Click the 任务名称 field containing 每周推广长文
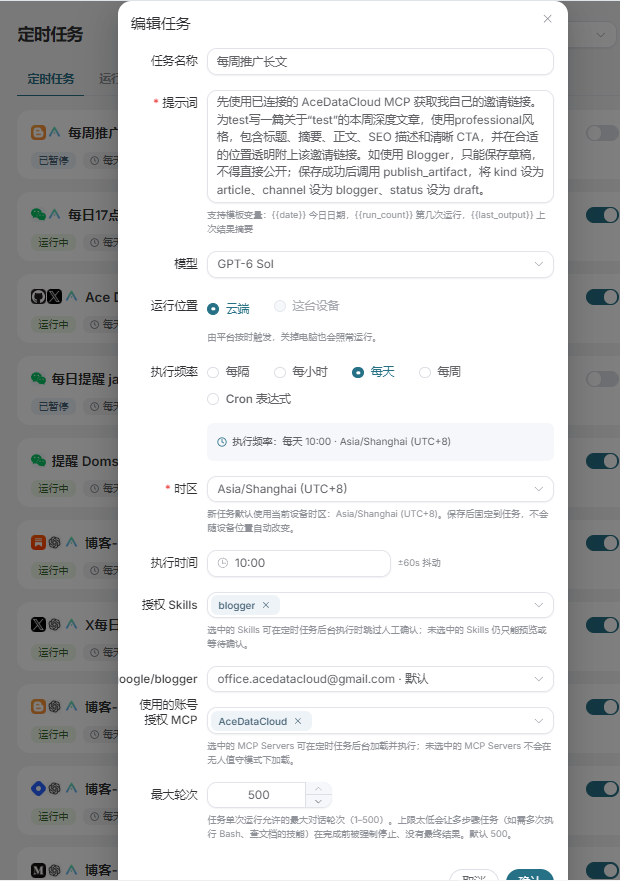 (380, 61)
